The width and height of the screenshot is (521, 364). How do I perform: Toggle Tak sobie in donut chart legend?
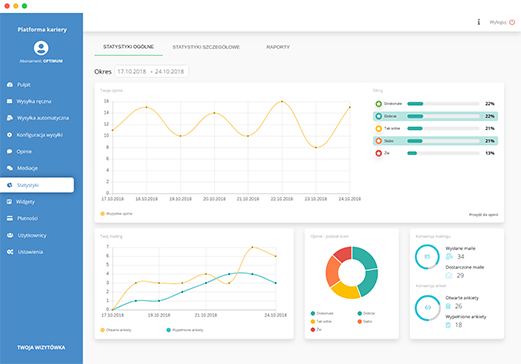(321, 321)
